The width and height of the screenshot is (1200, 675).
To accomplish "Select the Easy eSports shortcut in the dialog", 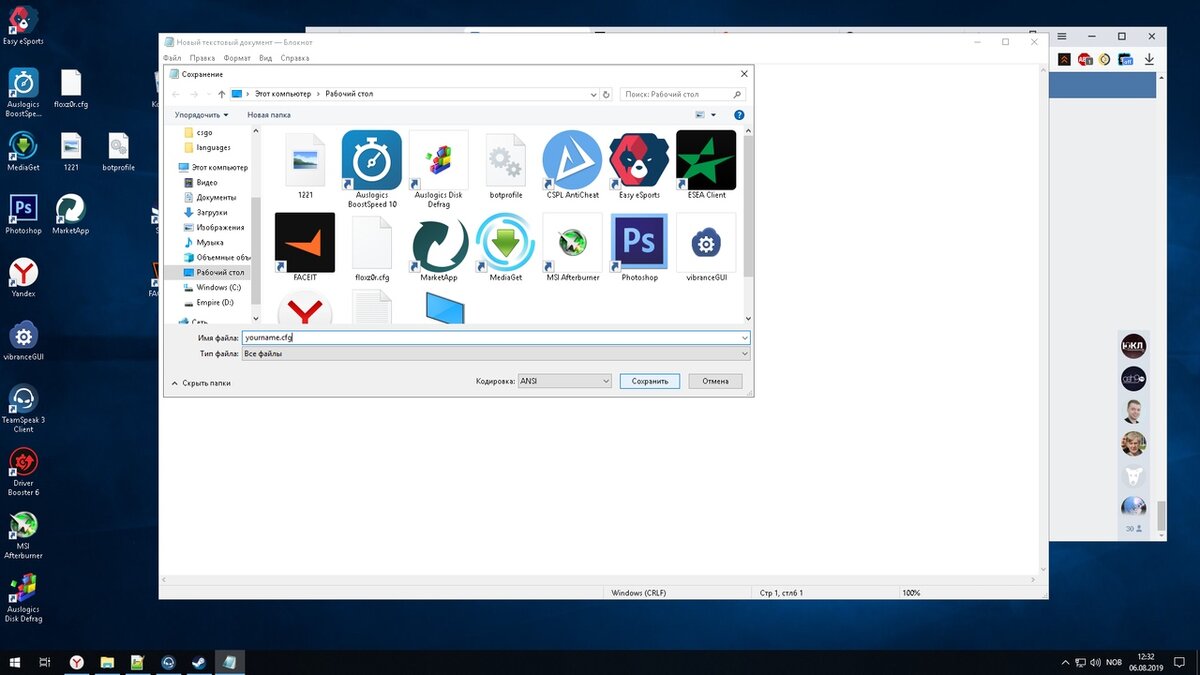I will pos(639,166).
